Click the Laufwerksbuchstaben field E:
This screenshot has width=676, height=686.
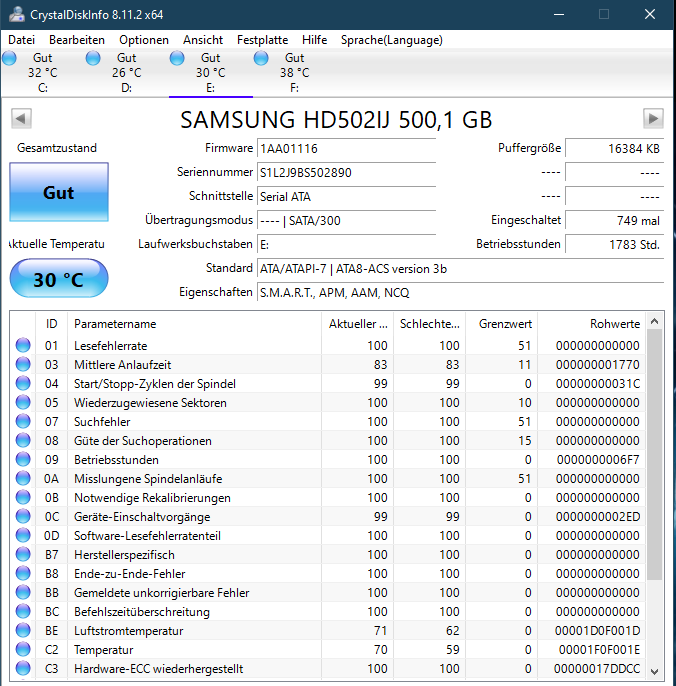[347, 245]
